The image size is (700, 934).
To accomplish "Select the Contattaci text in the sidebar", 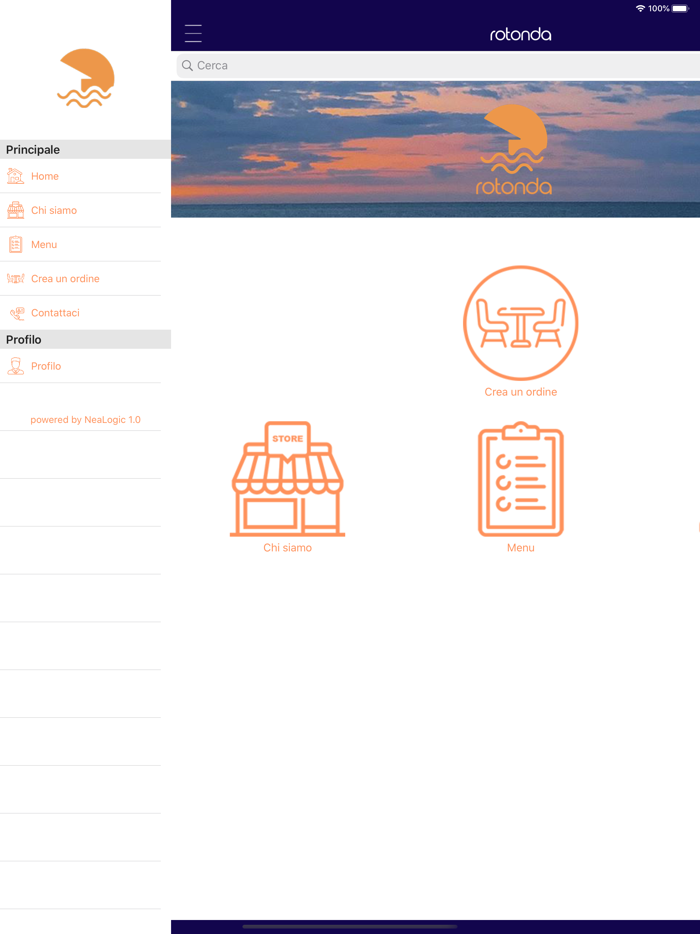I will (x=55, y=313).
